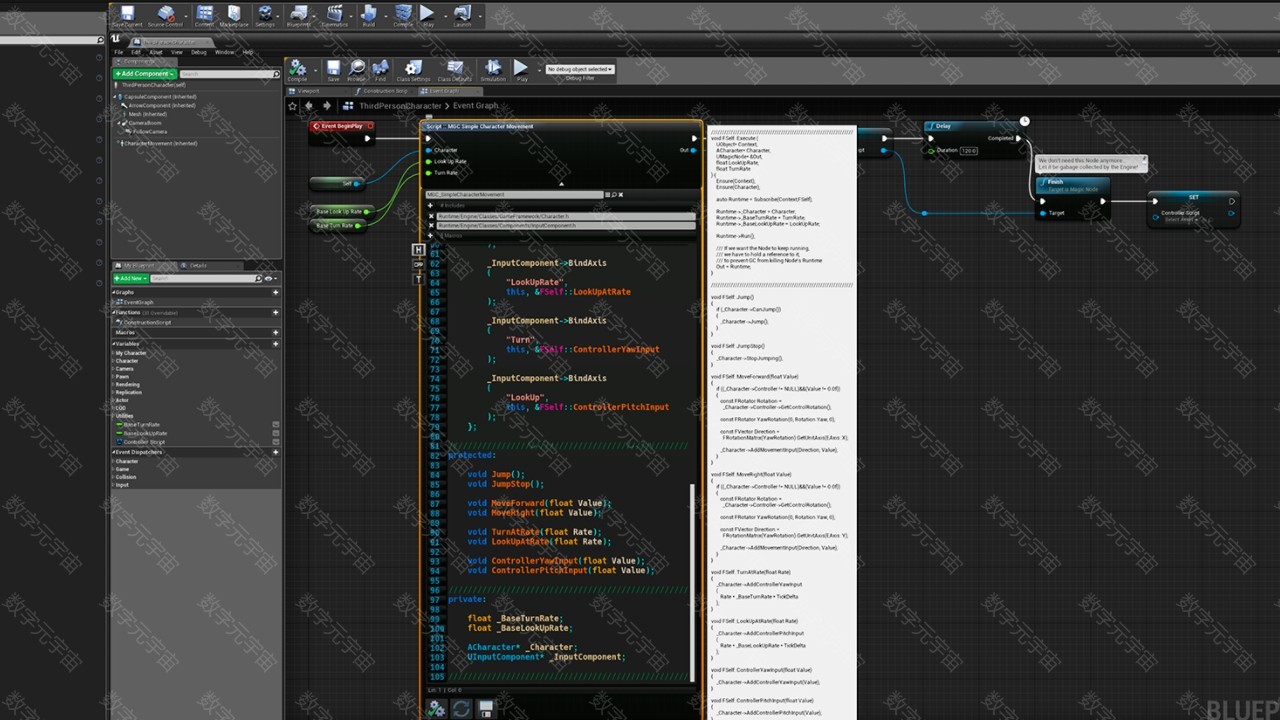The image size is (1280, 720).
Task: Add a new graph with Graphs plus
Action: 276,292
